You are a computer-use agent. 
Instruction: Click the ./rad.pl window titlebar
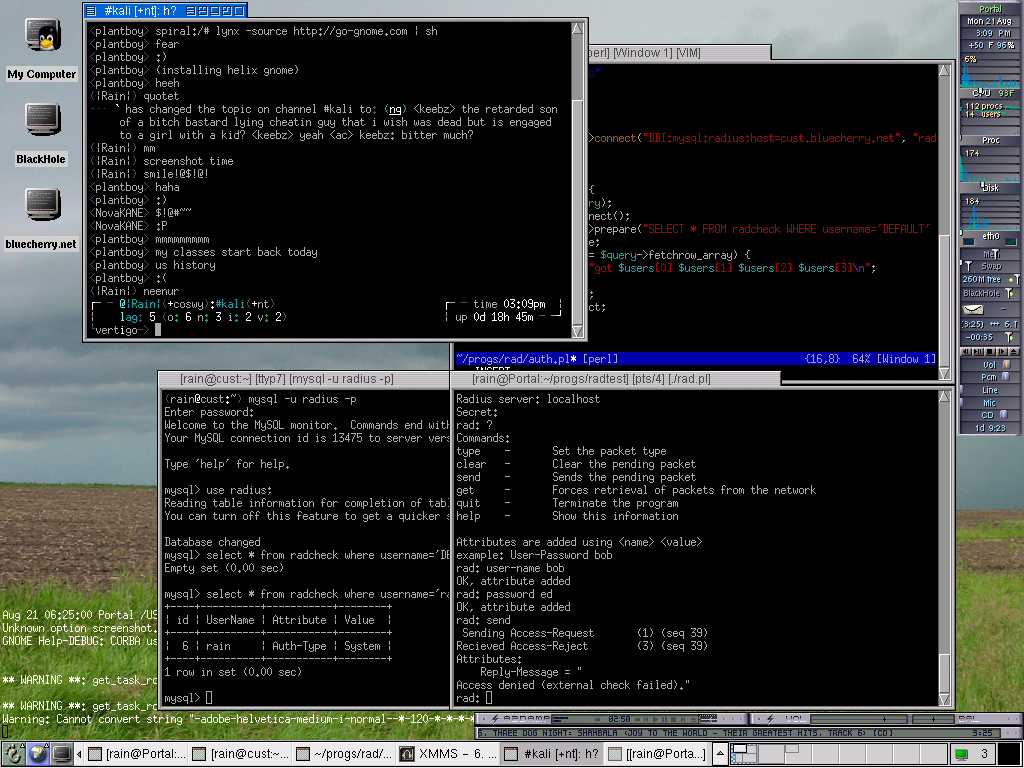tap(615, 379)
